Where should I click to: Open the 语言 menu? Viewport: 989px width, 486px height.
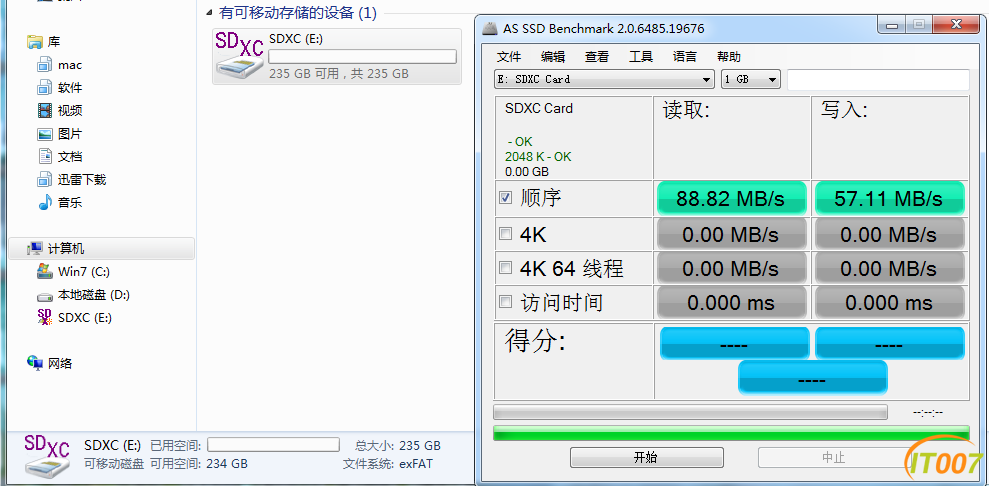point(685,57)
